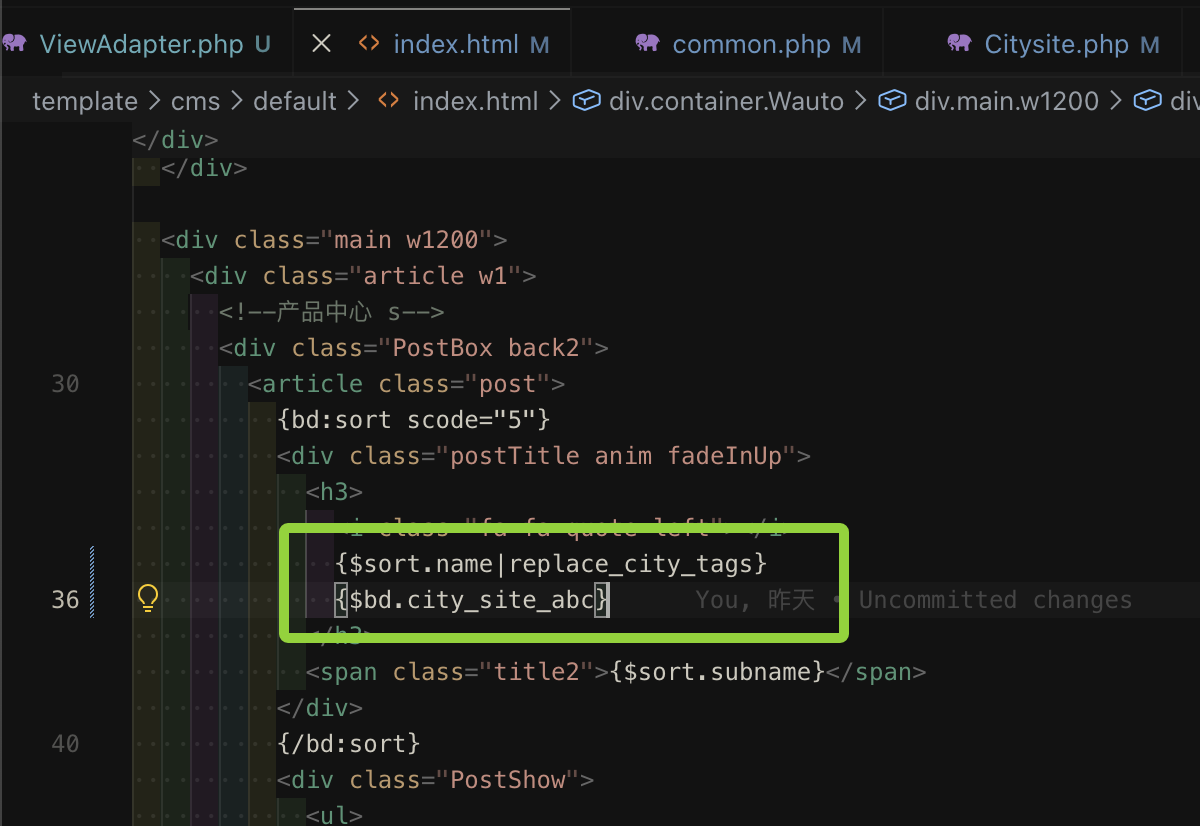Viewport: 1200px width, 826px height.
Task: Open the cms breadcrumb dropdown
Action: (x=196, y=100)
